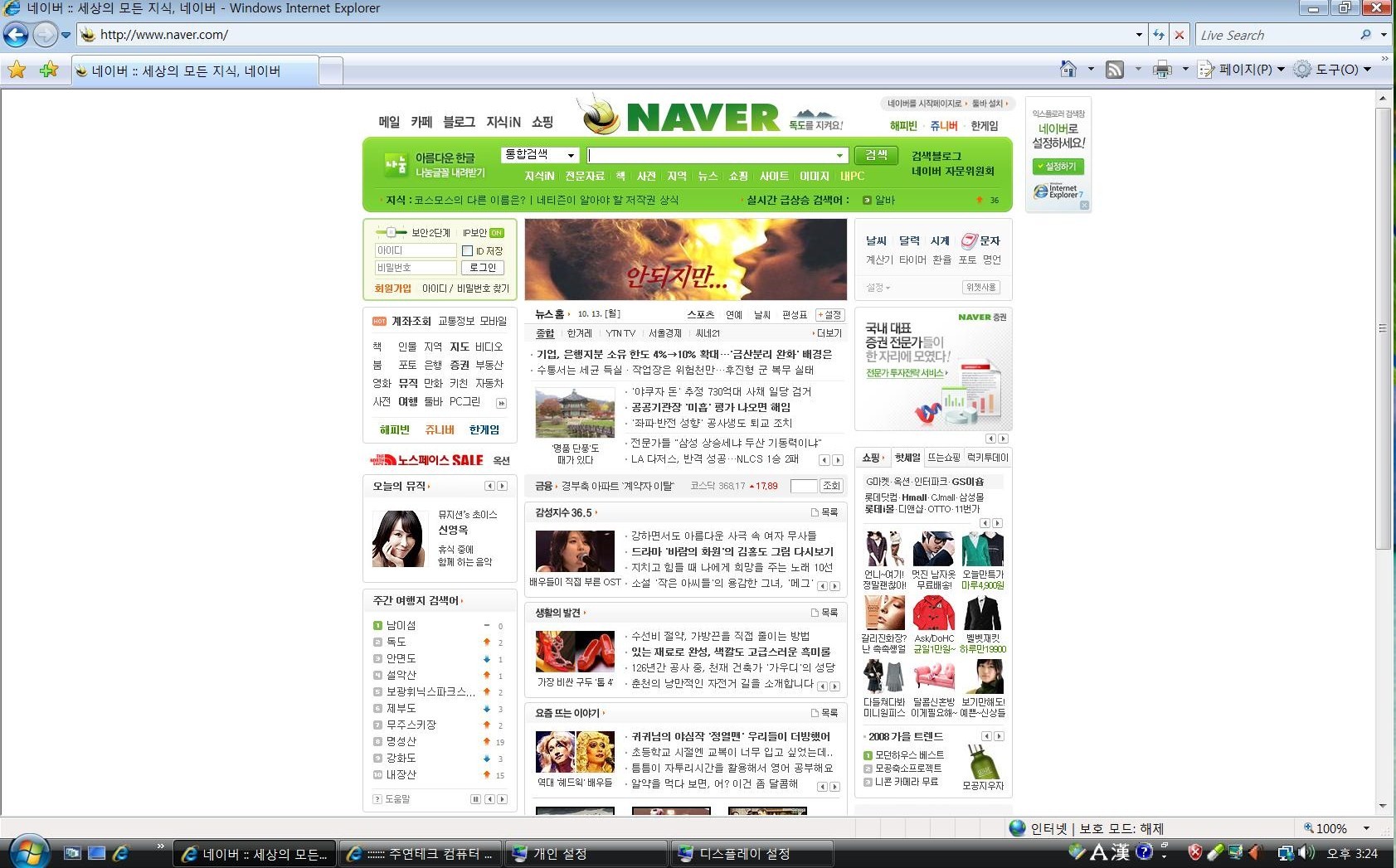
Task: Open the Windows Start orb
Action: (28, 852)
